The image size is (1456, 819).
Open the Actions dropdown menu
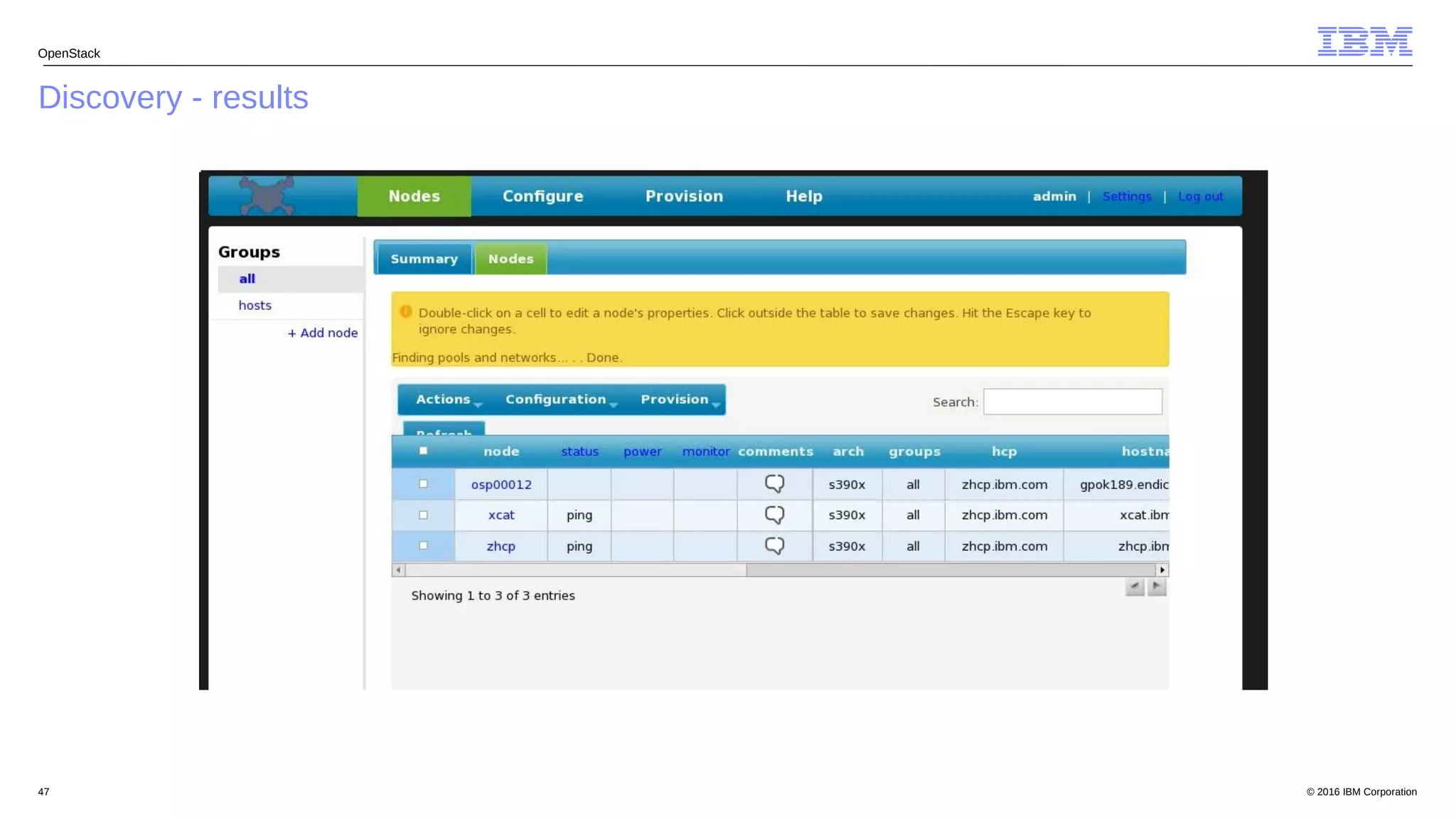tap(448, 400)
